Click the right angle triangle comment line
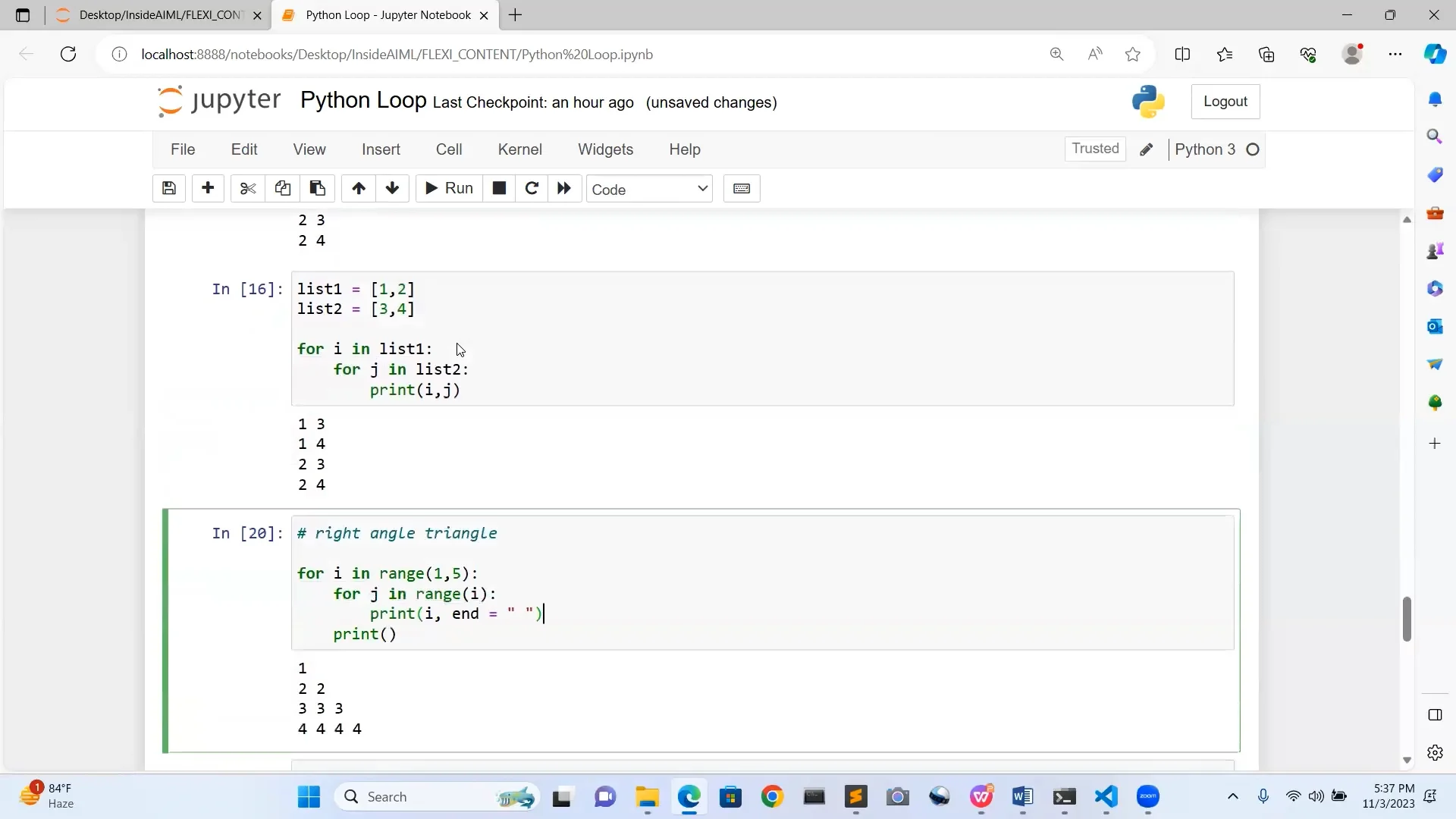1456x819 pixels. click(397, 533)
